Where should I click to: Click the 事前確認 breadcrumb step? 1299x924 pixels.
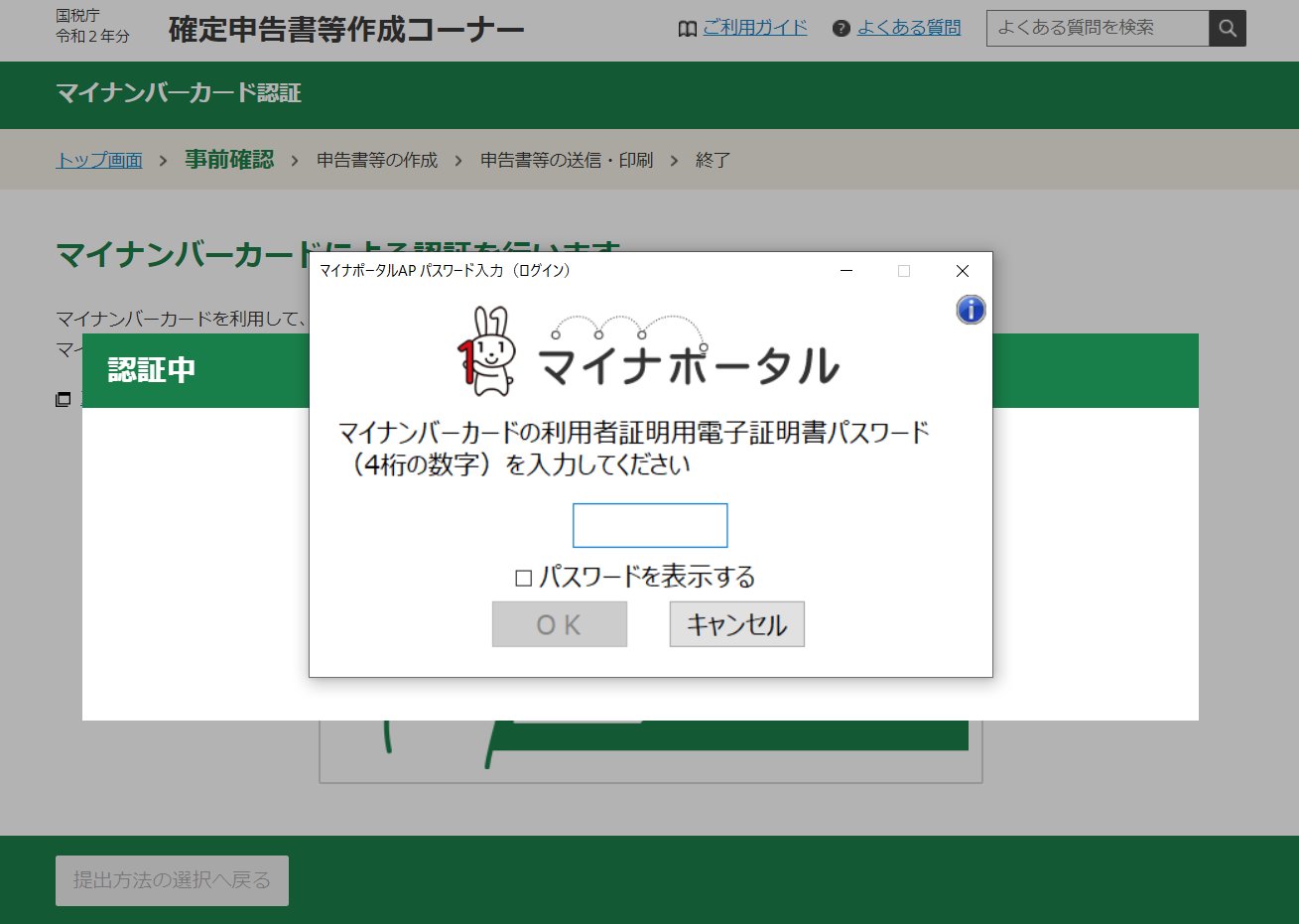pos(229,160)
